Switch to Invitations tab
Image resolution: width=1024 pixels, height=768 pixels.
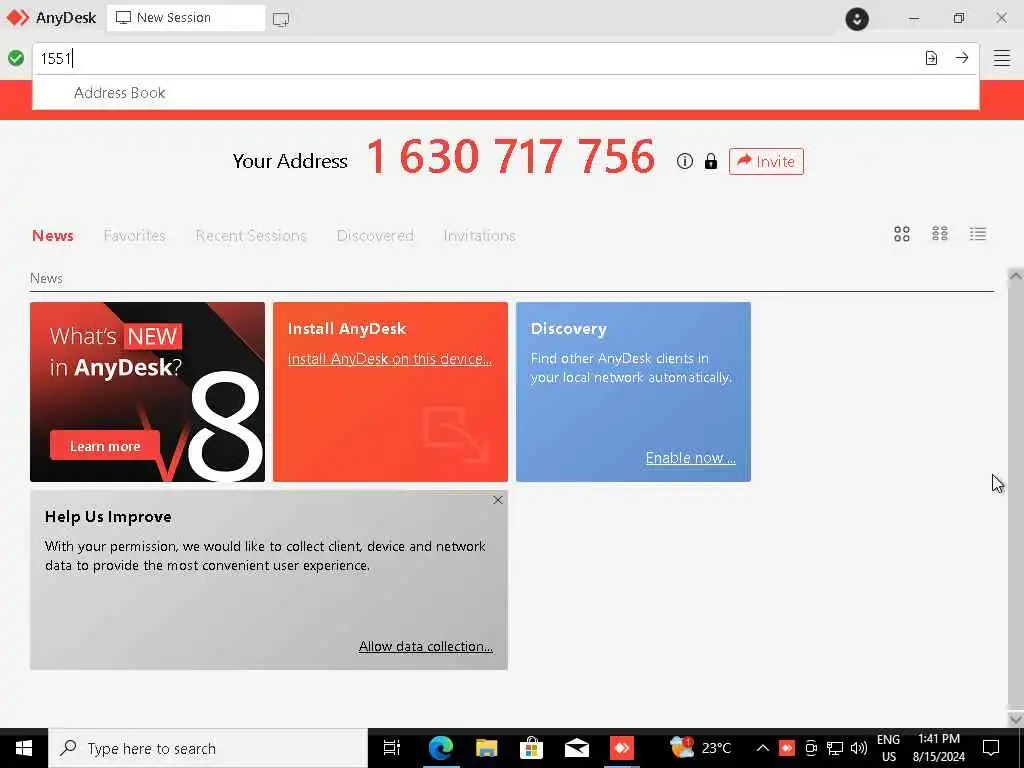pos(479,235)
